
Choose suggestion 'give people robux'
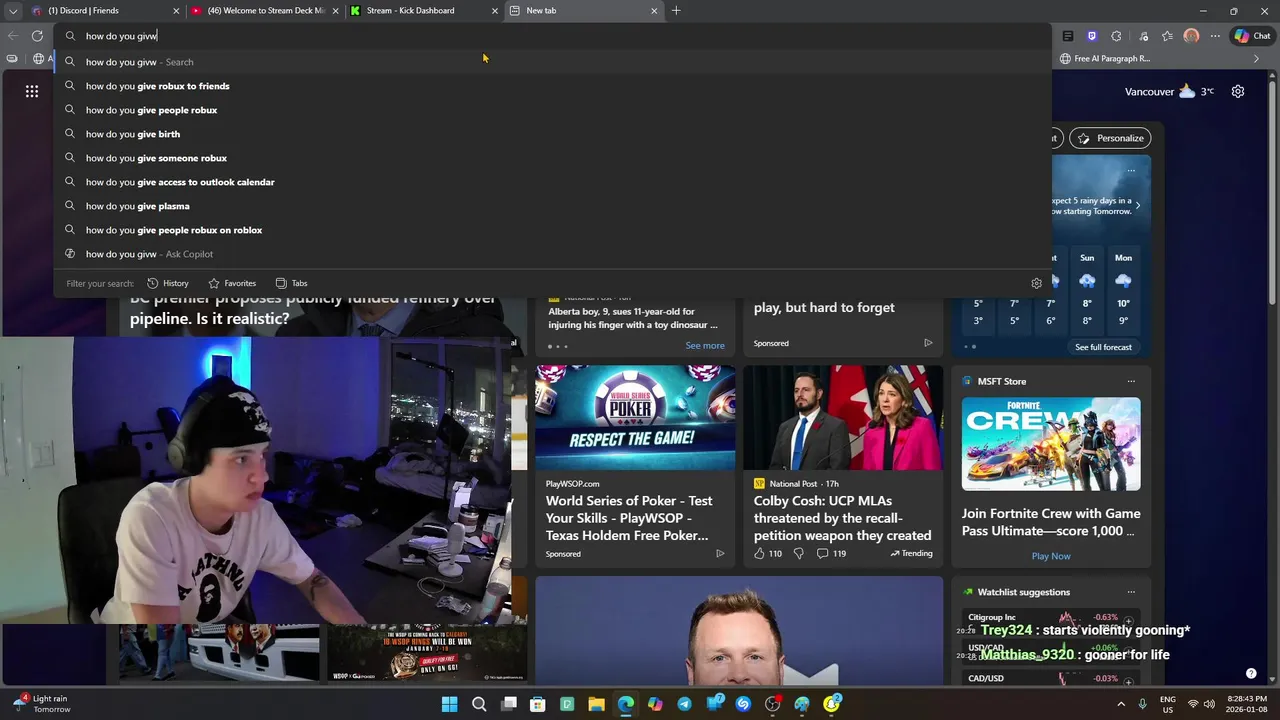point(552,110)
